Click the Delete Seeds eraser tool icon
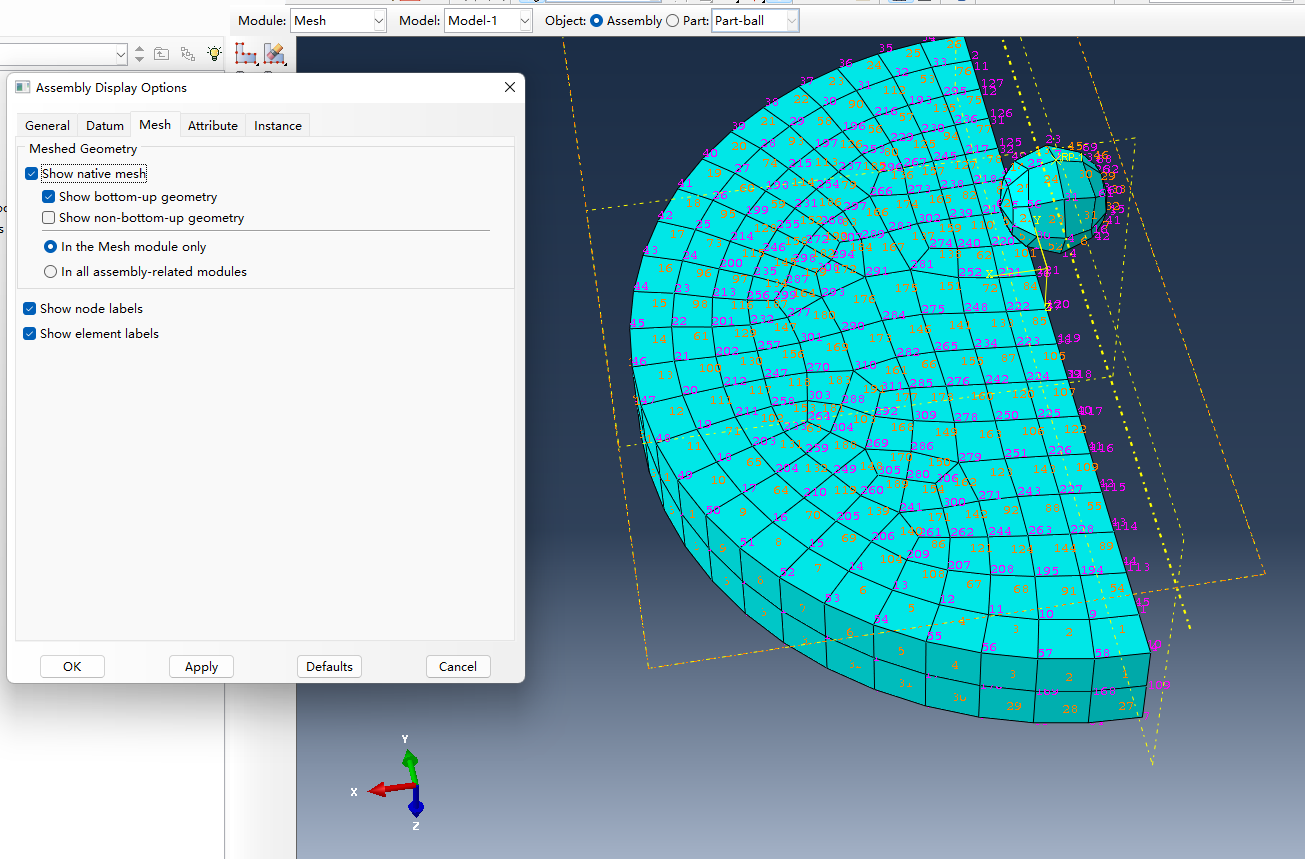Screen dimensions: 1305x859 point(274,54)
